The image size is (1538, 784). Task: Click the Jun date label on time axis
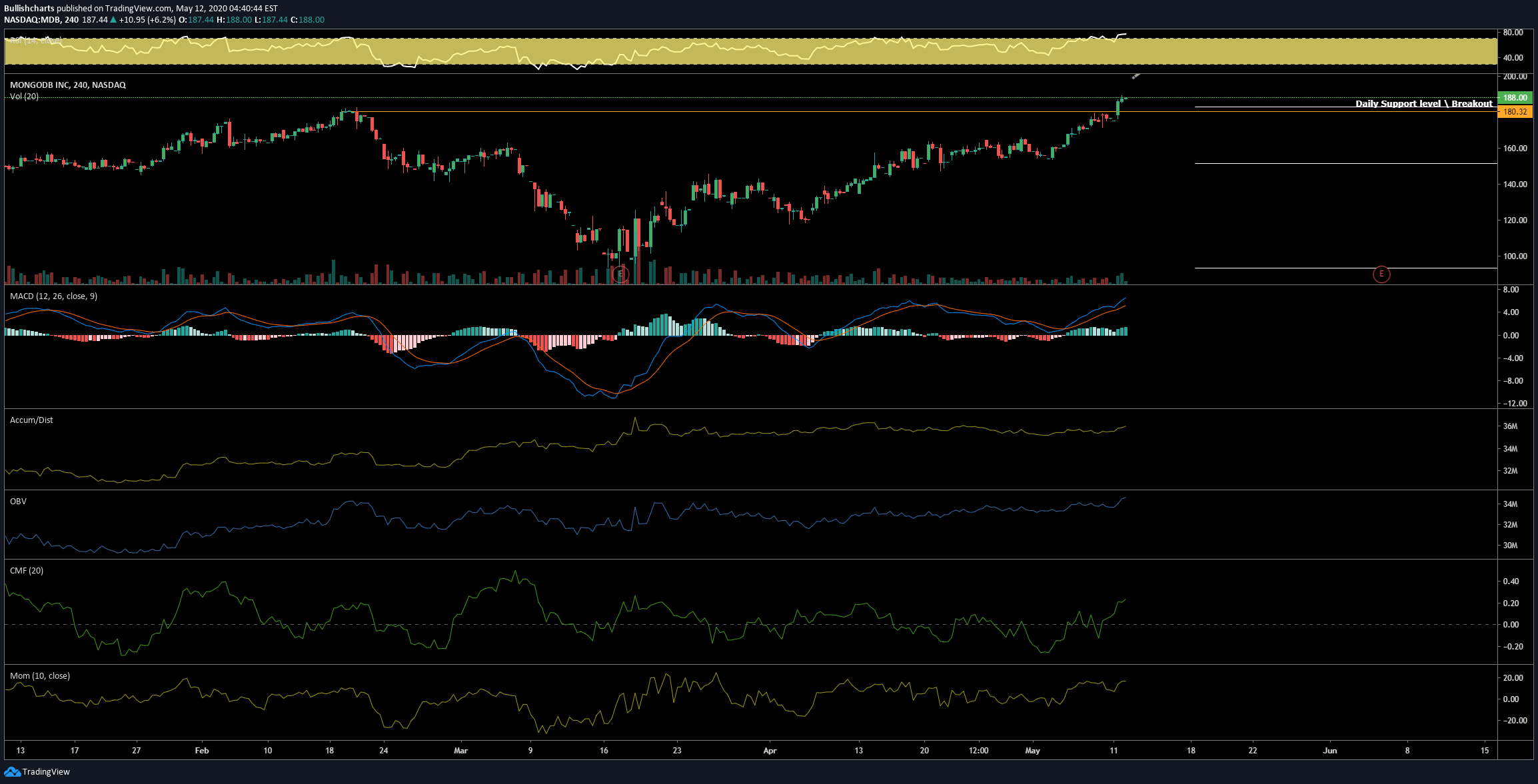[x=1330, y=751]
